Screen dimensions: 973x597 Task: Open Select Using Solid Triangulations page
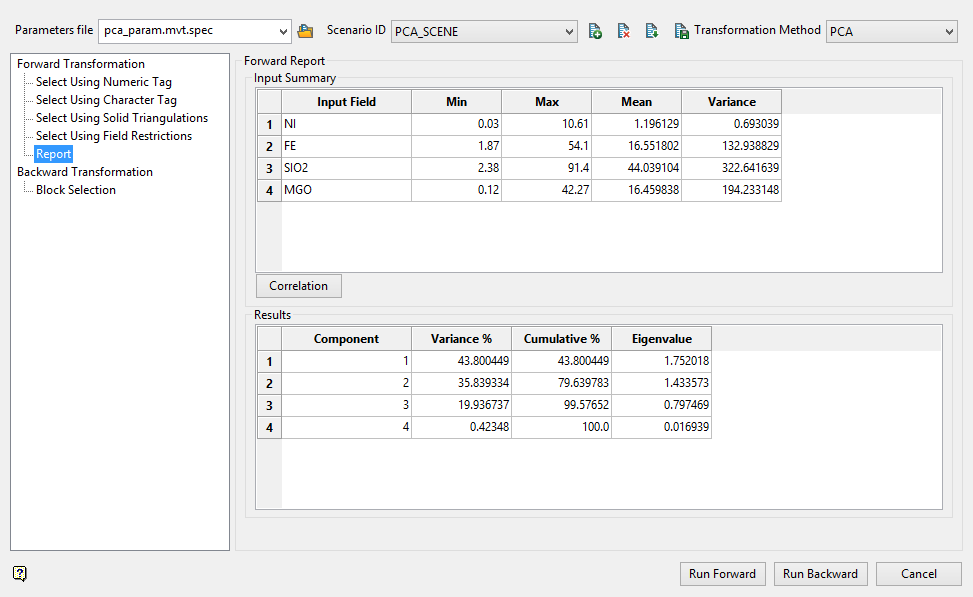[122, 118]
